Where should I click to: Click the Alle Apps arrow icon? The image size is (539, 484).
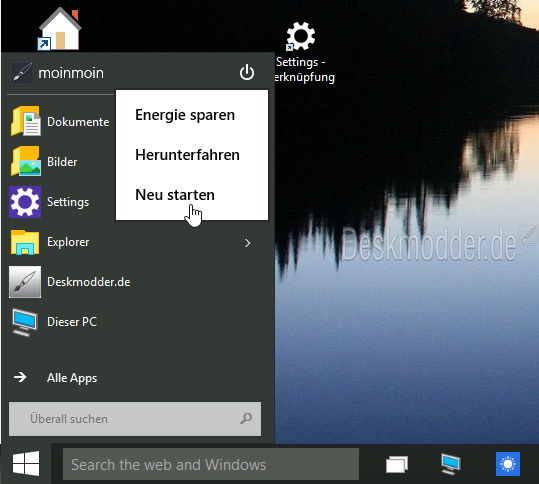pyautogui.click(x=20, y=377)
